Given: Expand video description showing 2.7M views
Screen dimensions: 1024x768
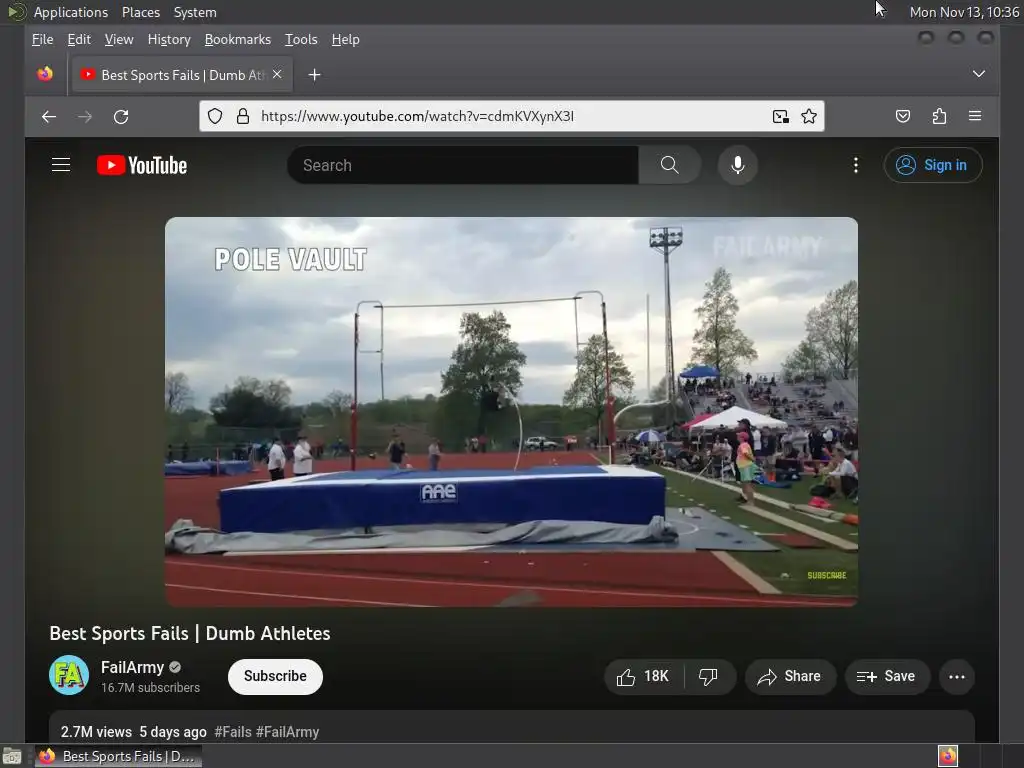Looking at the screenshot, I should pos(511,729).
